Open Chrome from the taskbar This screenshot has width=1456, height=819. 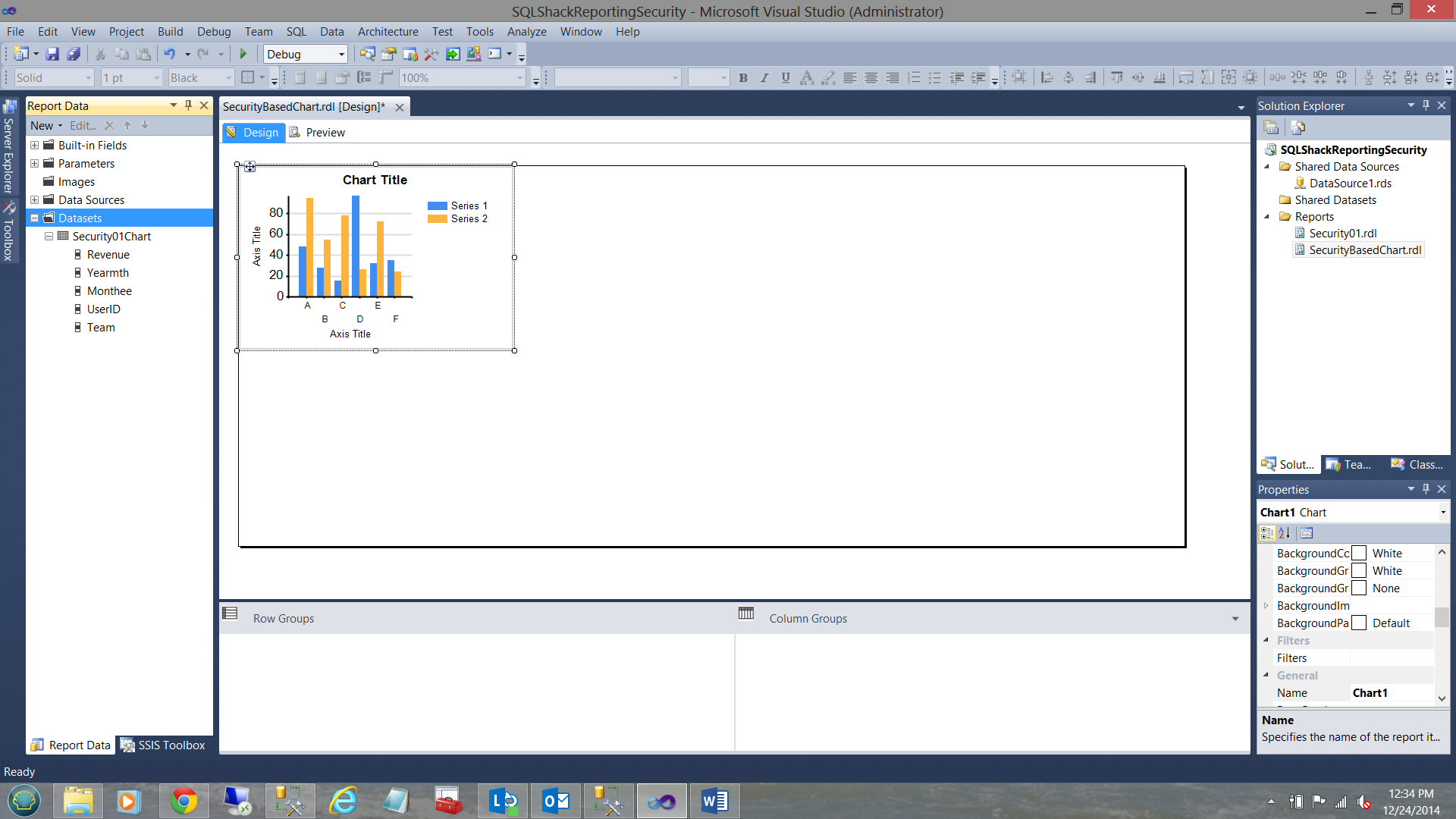(184, 801)
